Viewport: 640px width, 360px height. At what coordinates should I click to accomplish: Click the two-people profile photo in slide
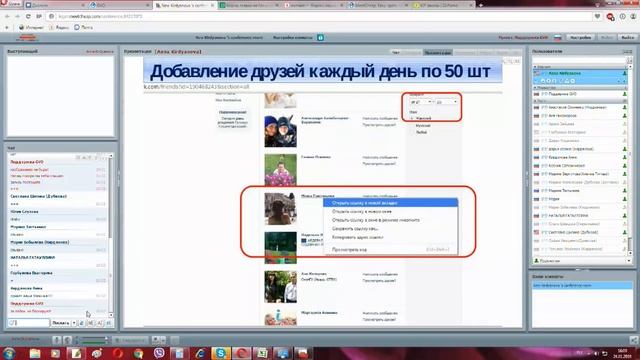coord(280,131)
